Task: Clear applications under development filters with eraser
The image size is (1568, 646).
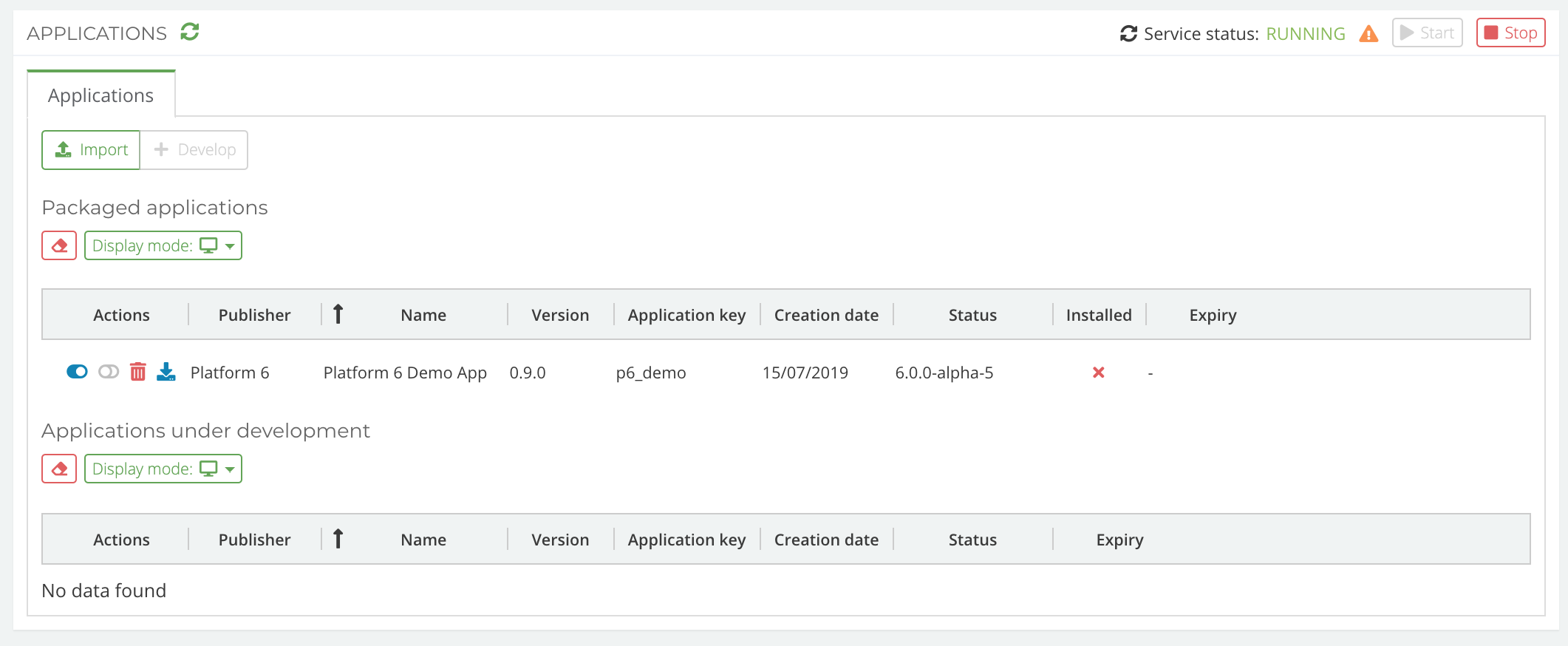Action: [x=59, y=469]
